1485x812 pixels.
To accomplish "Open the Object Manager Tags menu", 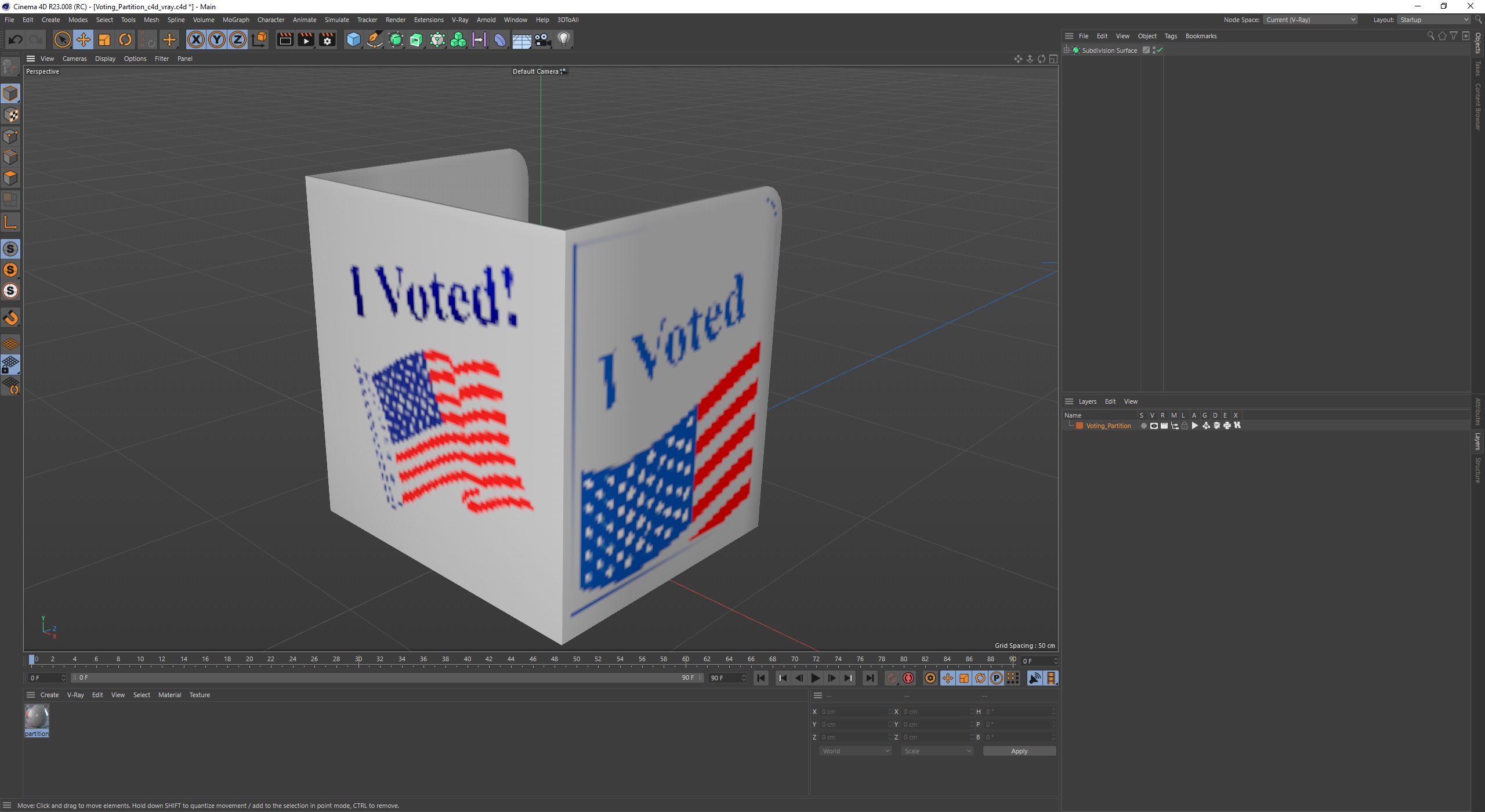I will coord(1171,36).
